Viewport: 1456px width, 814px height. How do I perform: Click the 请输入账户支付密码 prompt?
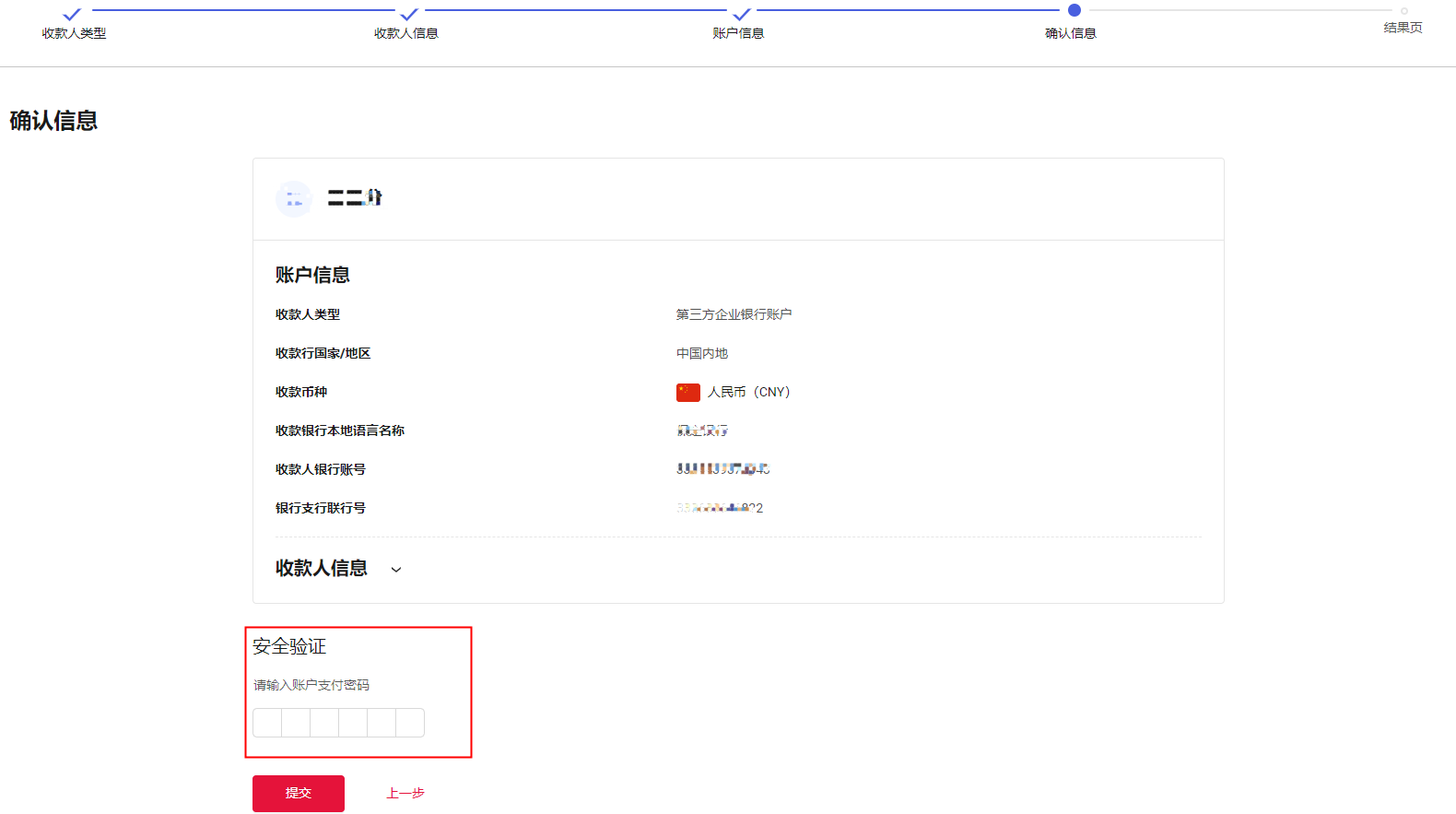pos(311,686)
